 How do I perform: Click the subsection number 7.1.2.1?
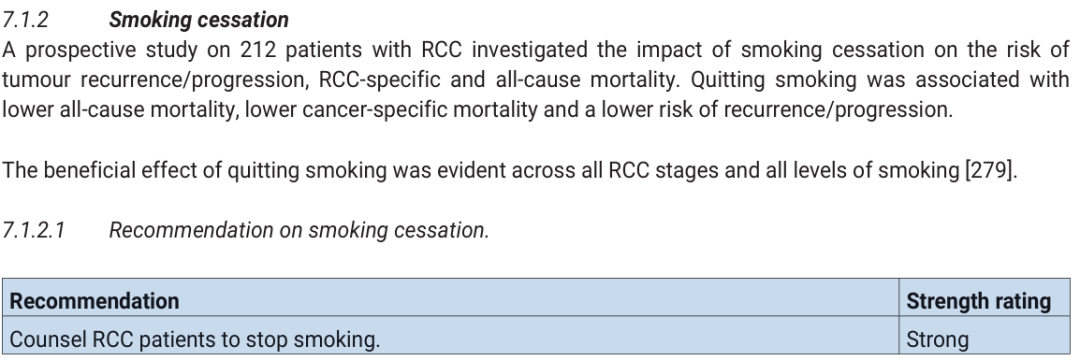tap(33, 230)
